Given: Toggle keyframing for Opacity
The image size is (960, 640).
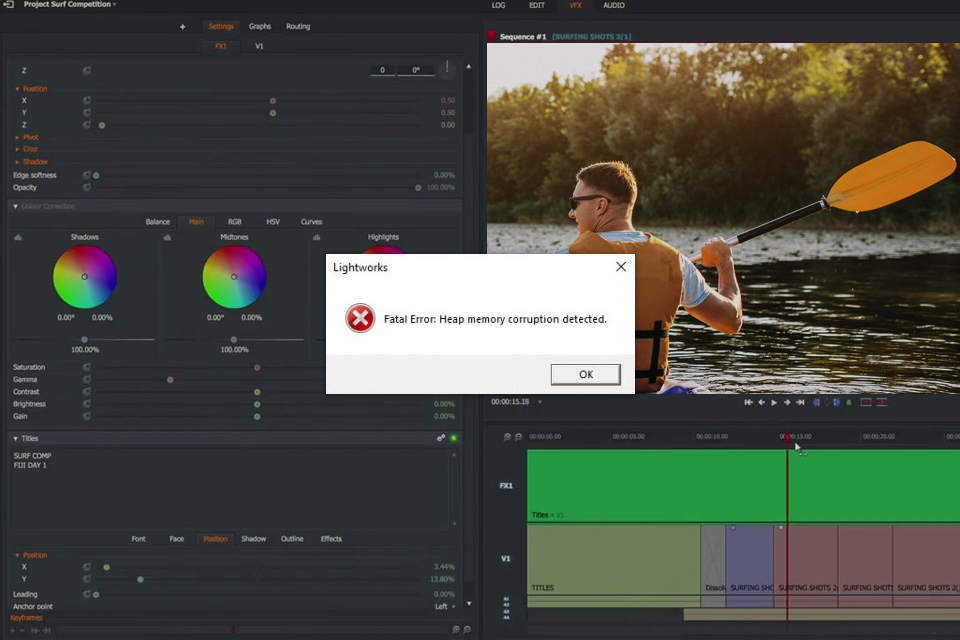Looking at the screenshot, I should pos(86,187).
